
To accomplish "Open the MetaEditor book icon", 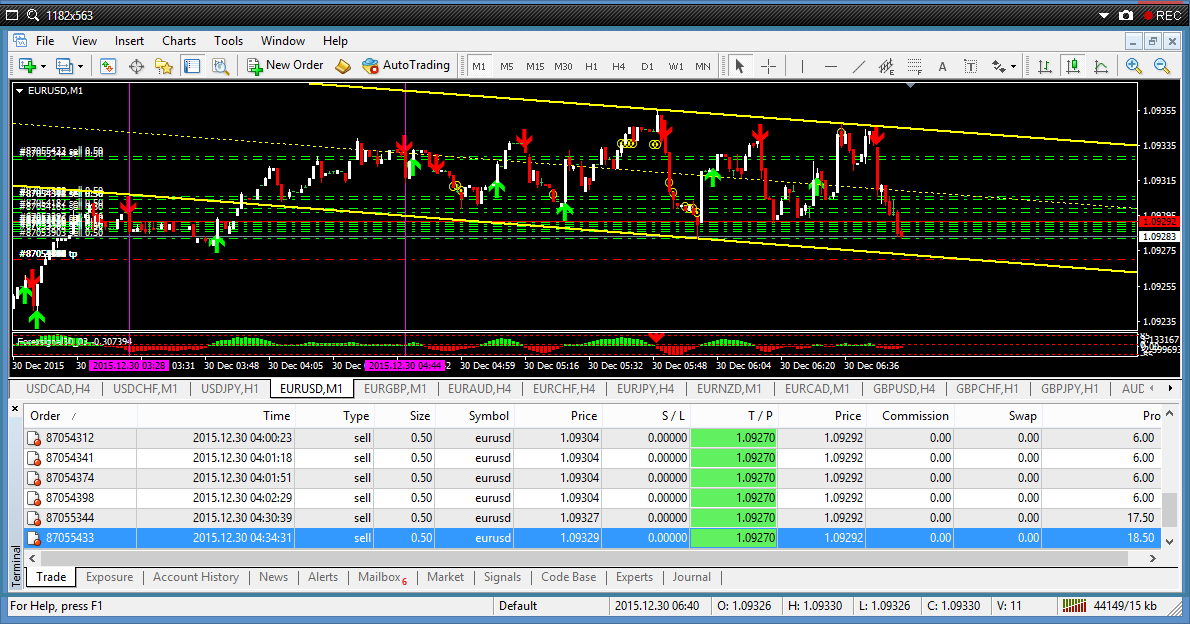I will click(x=343, y=66).
